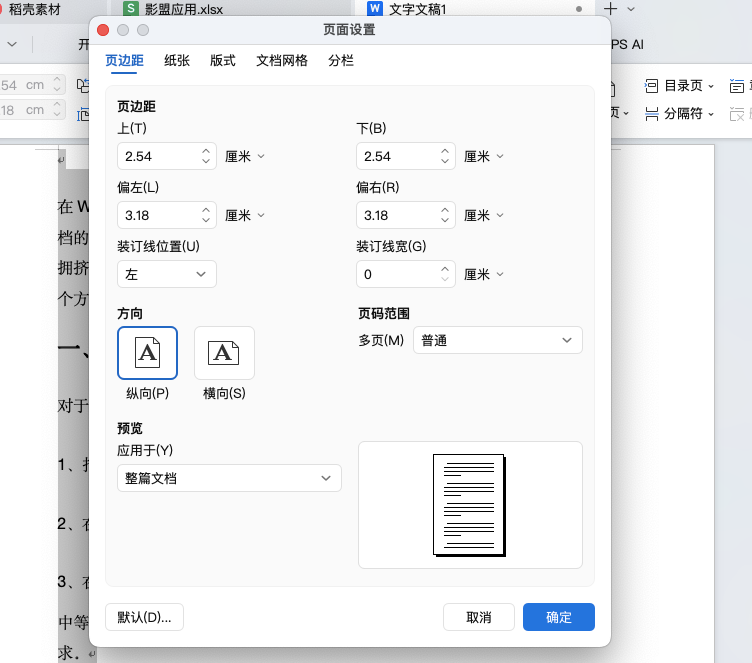Decrease top margin with down stepper

(x=206, y=162)
